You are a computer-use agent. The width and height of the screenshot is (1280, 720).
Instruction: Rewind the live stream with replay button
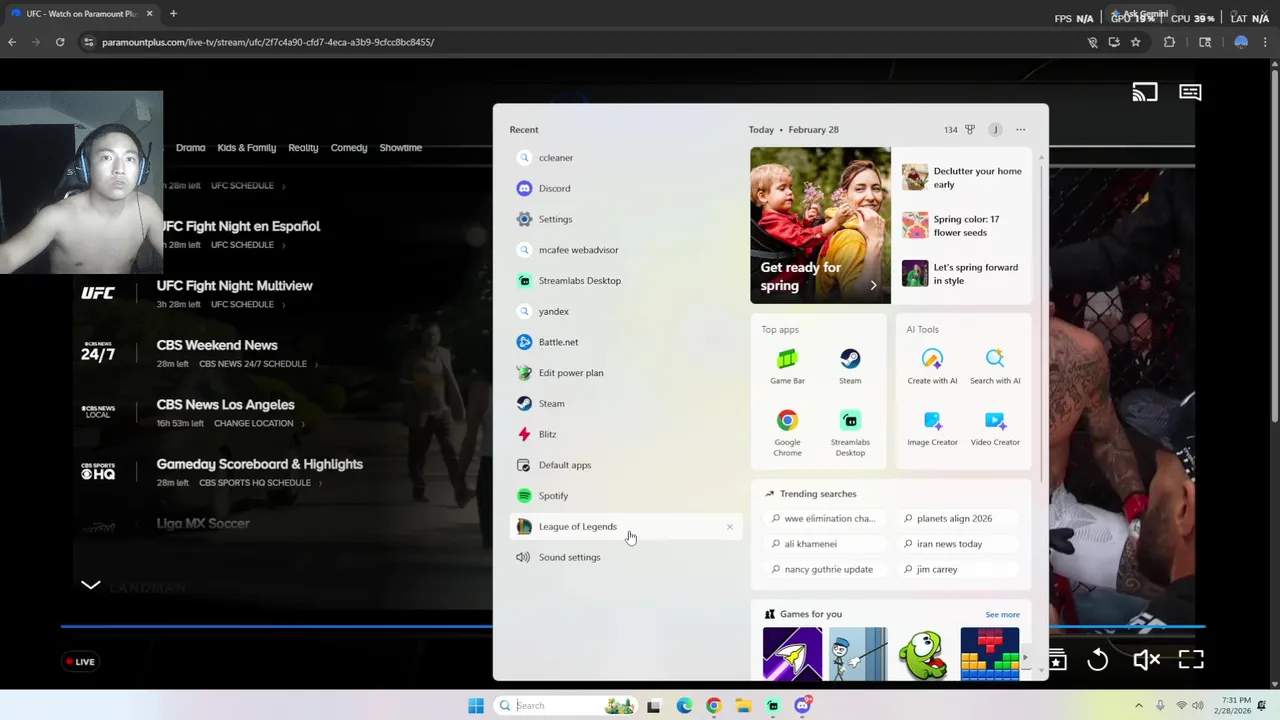pos(1097,660)
